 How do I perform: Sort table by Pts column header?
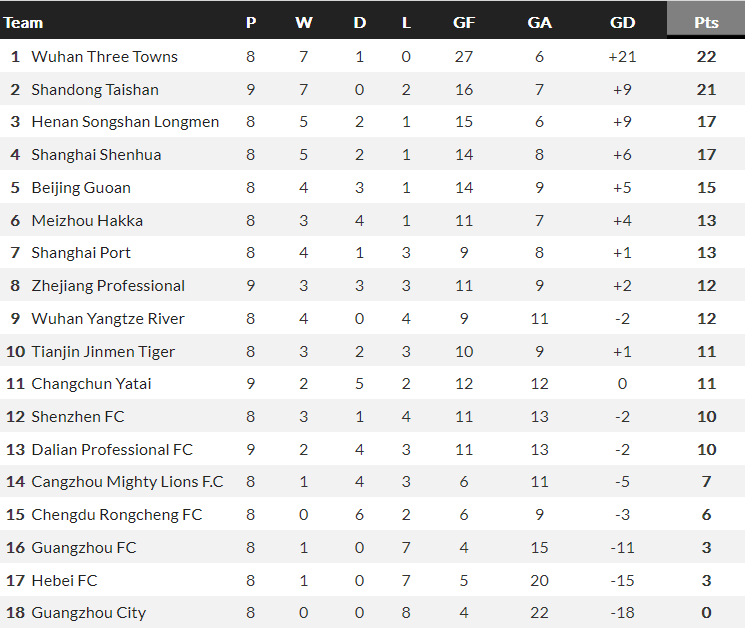click(x=706, y=22)
